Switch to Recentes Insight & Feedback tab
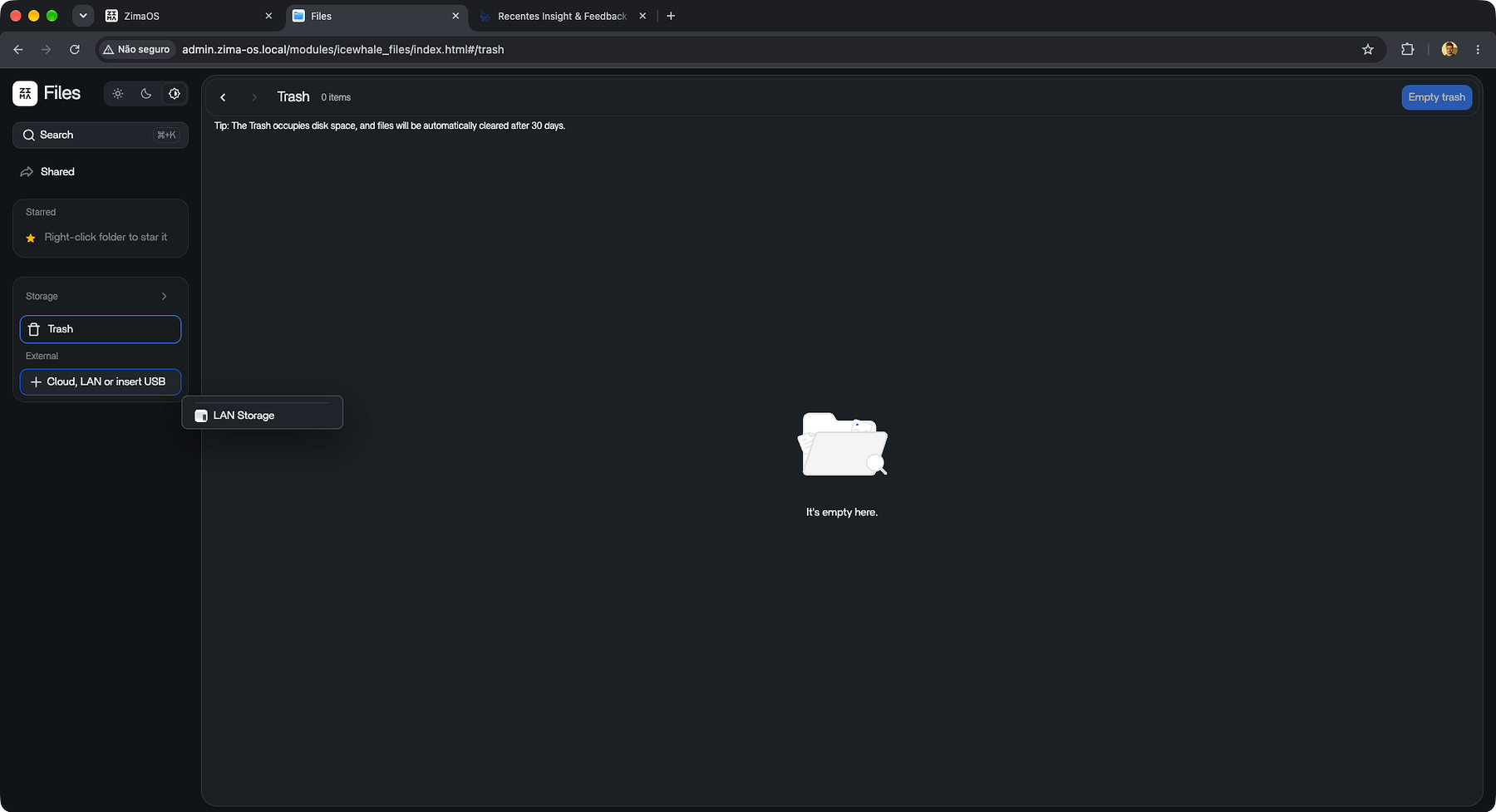The image size is (1496, 812). 563,16
